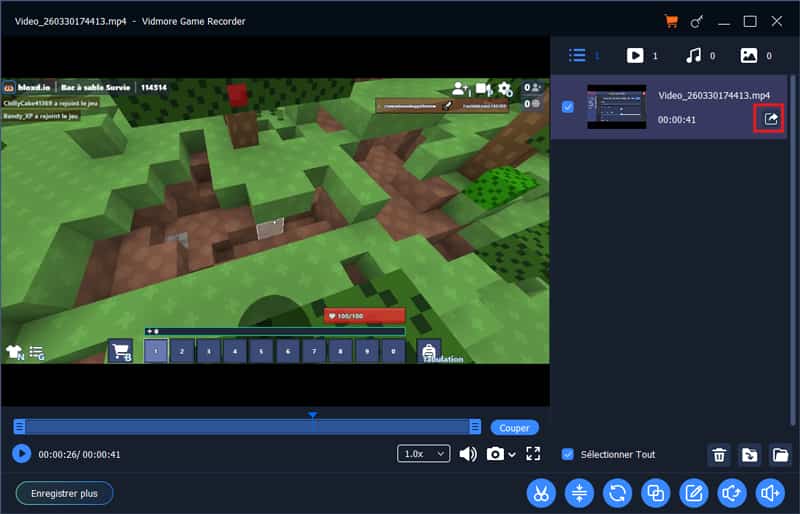Switch to the image screenshots tab

(x=756, y=55)
